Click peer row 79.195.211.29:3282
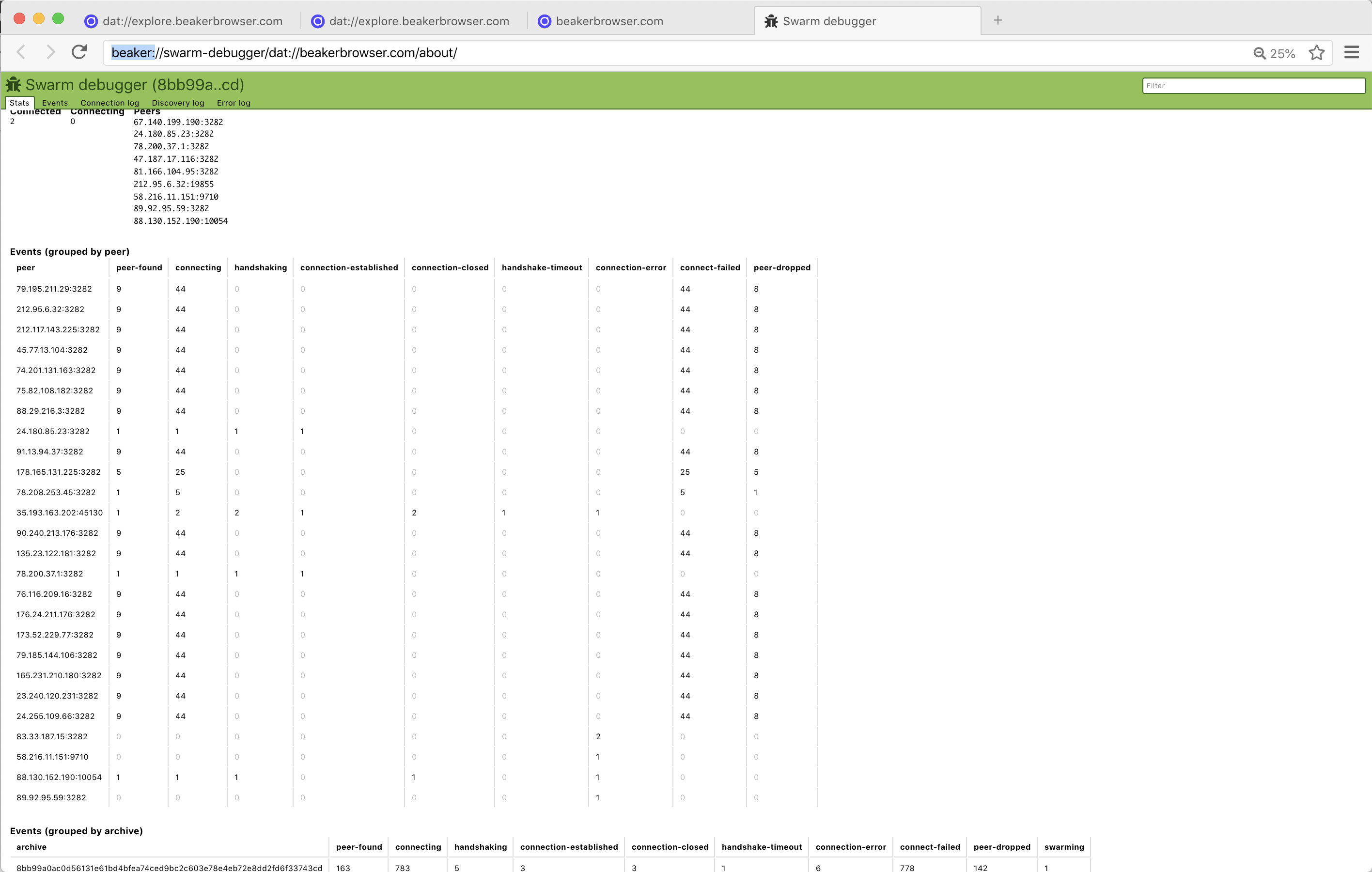The image size is (1372, 872). point(413,289)
